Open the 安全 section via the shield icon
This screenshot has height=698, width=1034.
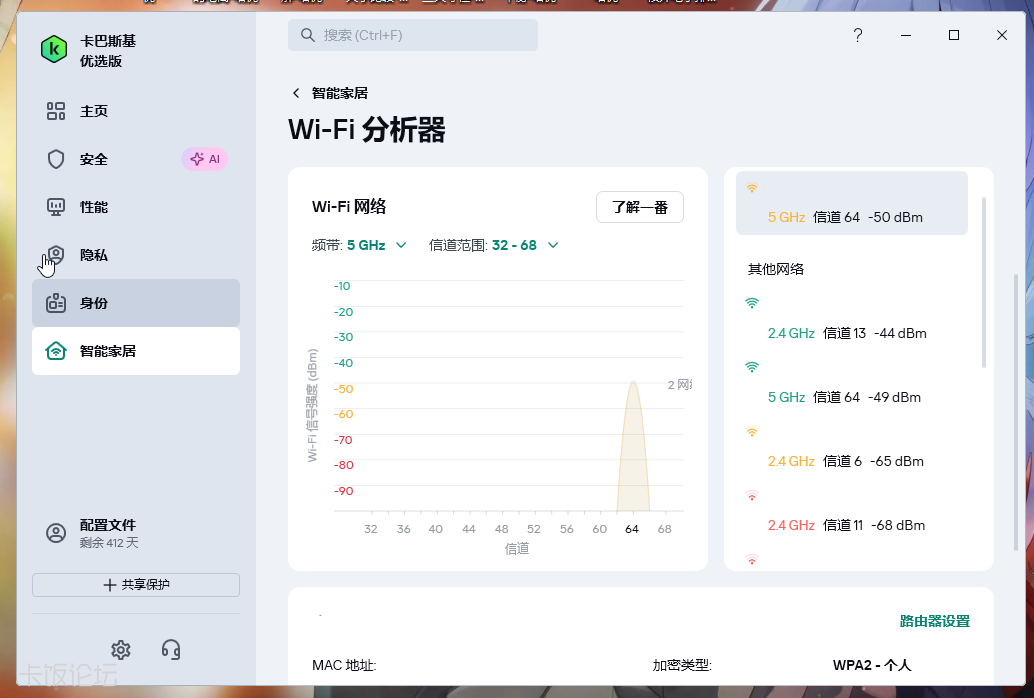(x=56, y=159)
